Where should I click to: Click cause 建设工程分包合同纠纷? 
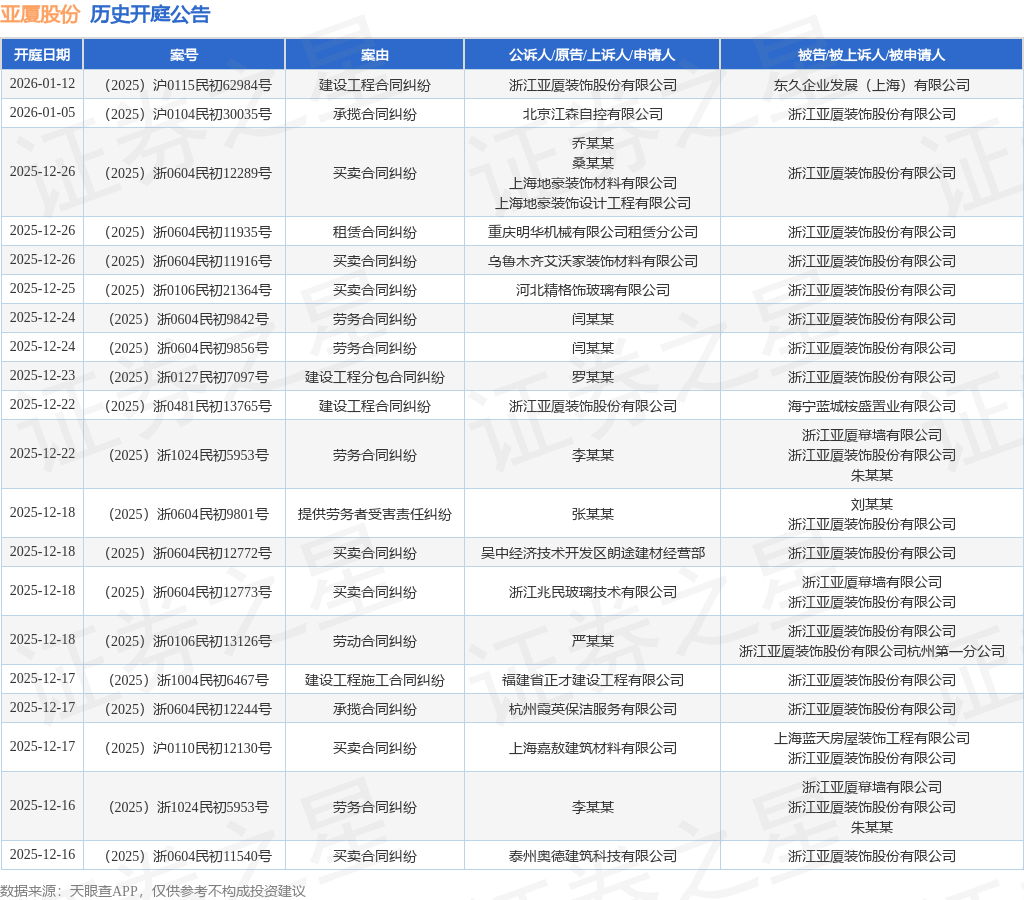click(x=375, y=377)
